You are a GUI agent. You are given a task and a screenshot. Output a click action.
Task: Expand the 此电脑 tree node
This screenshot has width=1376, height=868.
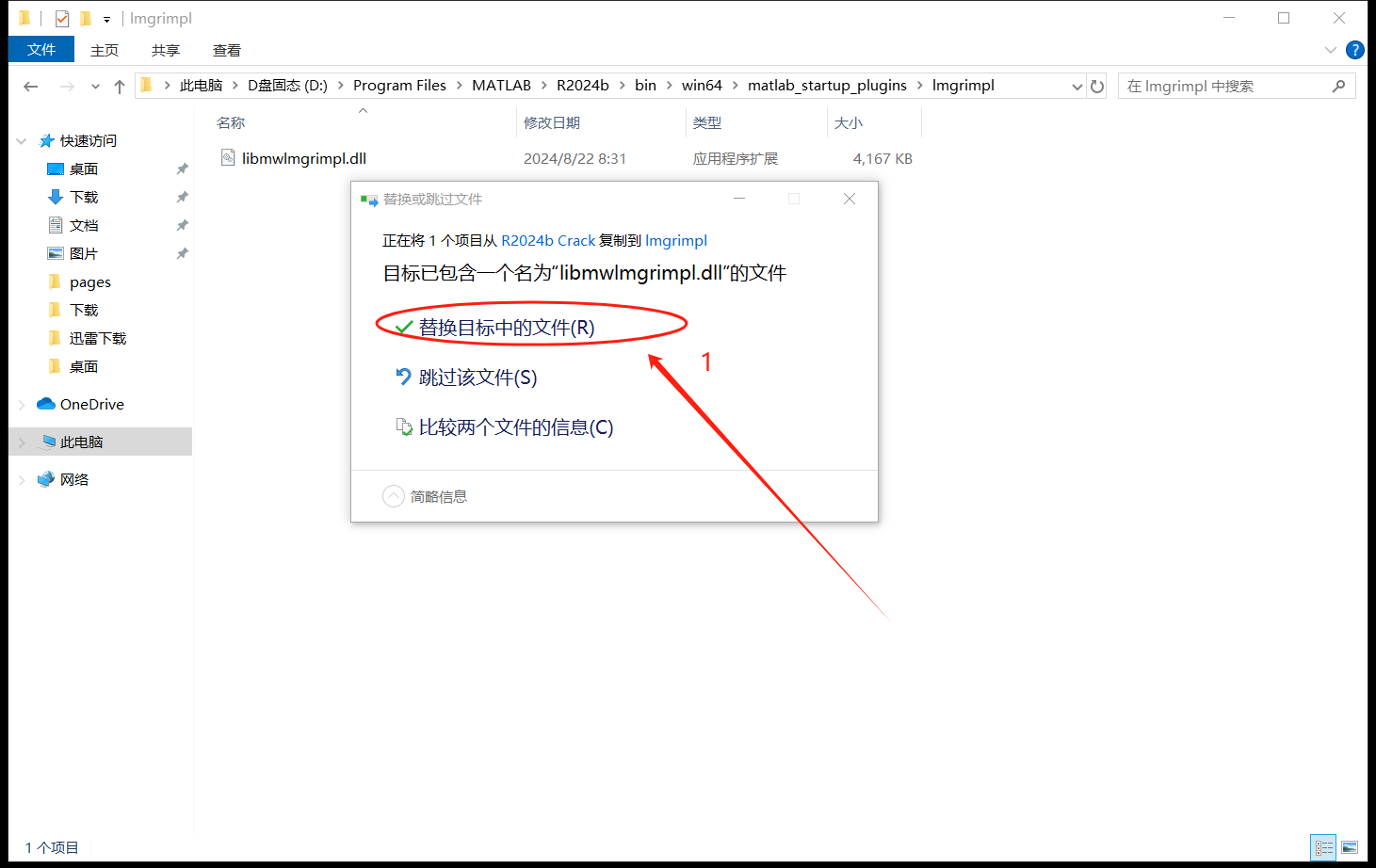pyautogui.click(x=22, y=442)
